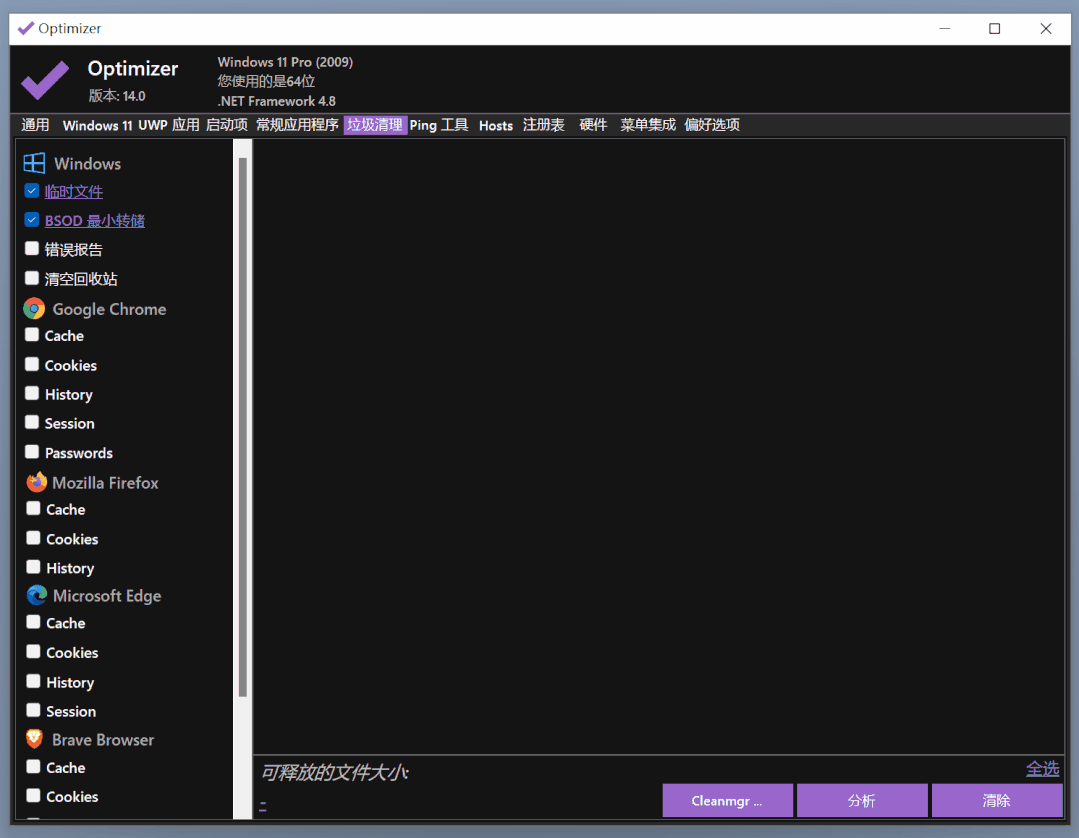Enable Google Chrome History checkbox
The width and height of the screenshot is (1079, 838).
click(x=32, y=393)
